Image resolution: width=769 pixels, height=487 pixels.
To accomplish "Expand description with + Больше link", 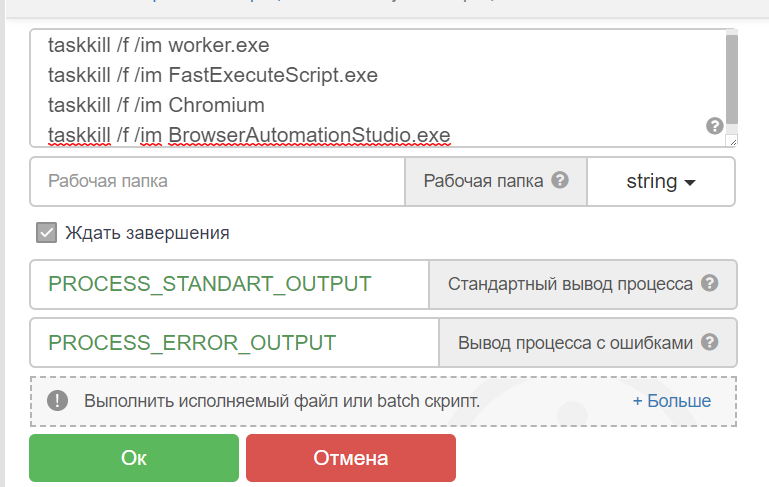I will click(671, 401).
